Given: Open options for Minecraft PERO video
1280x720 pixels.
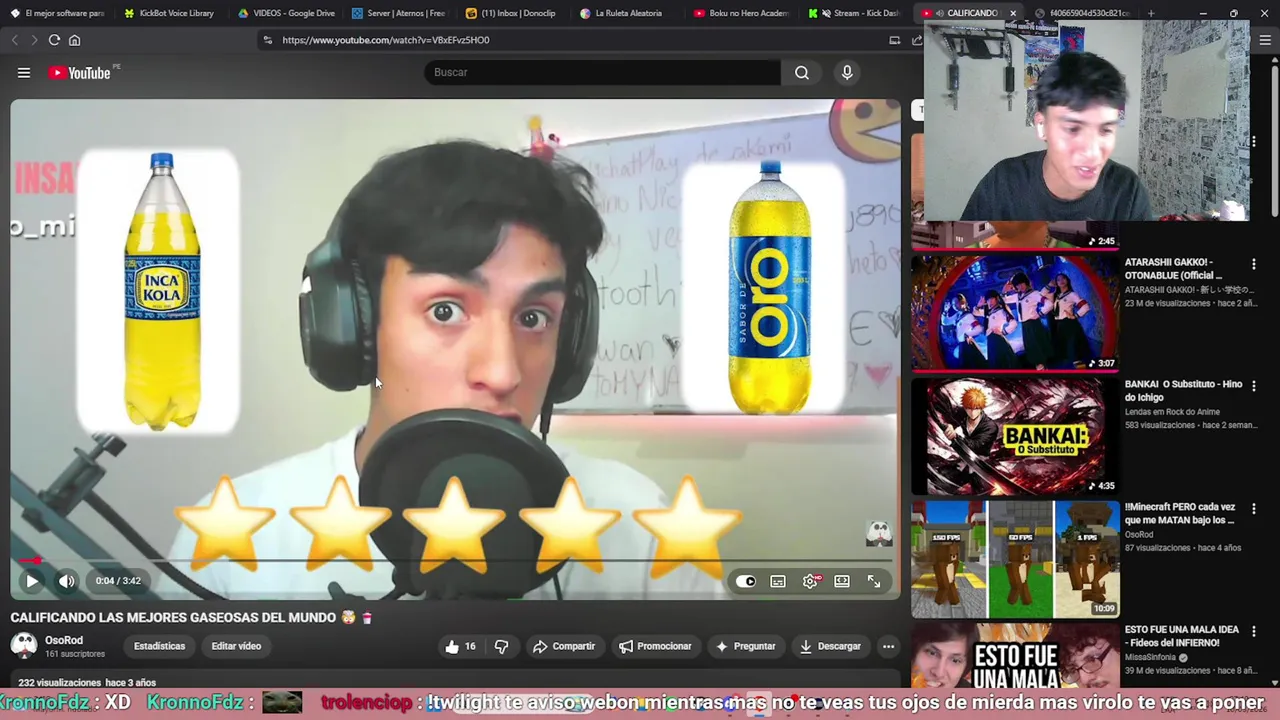Looking at the screenshot, I should pyautogui.click(x=1254, y=509).
